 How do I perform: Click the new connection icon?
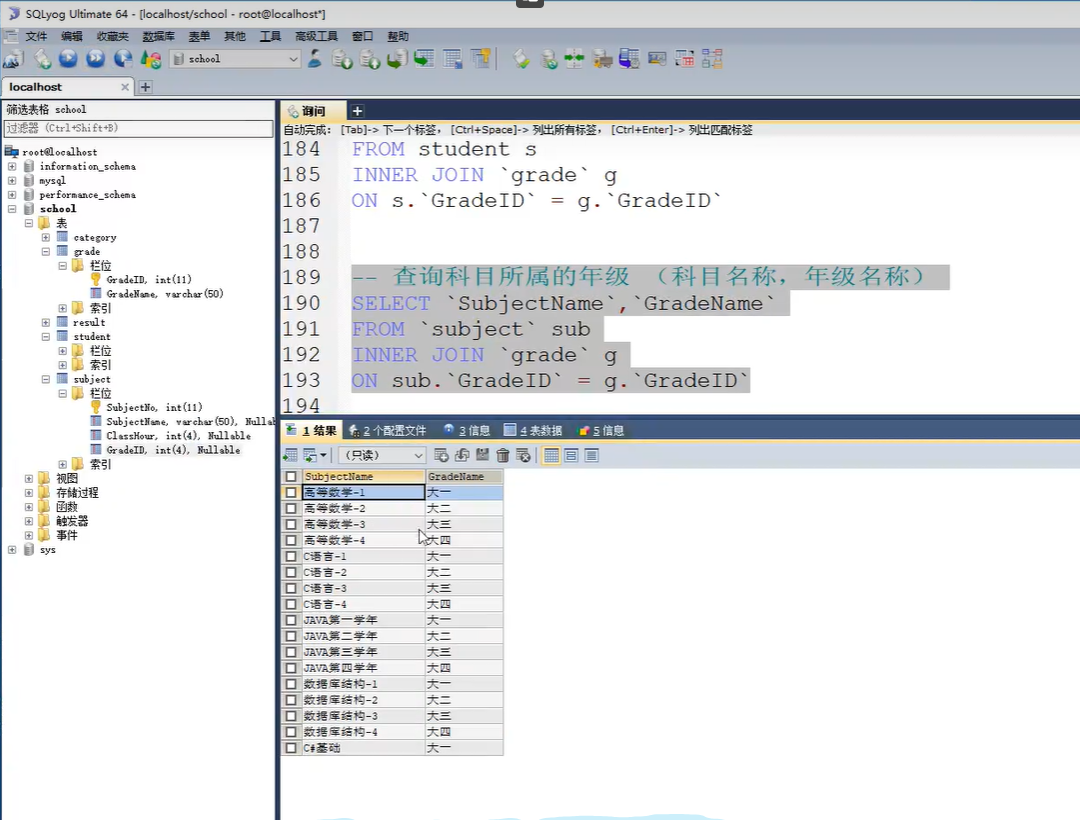14,59
